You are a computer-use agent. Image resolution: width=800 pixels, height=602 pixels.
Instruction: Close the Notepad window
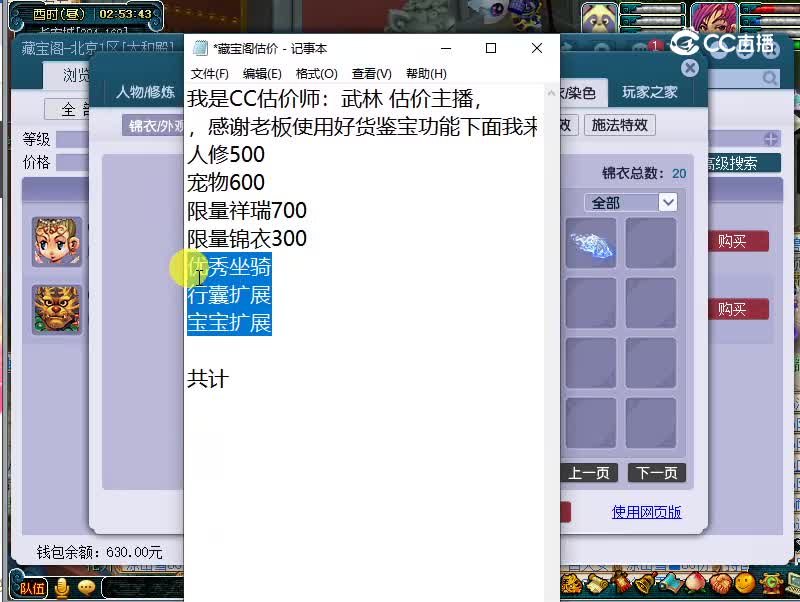[537, 48]
